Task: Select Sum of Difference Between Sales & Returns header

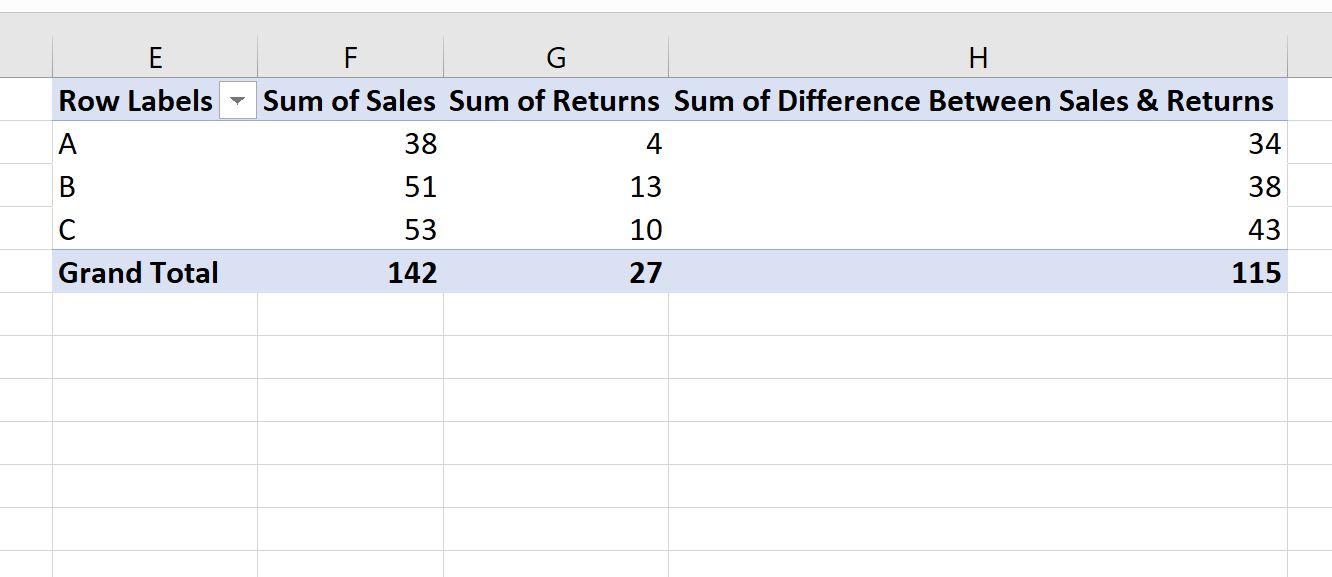Action: point(978,101)
